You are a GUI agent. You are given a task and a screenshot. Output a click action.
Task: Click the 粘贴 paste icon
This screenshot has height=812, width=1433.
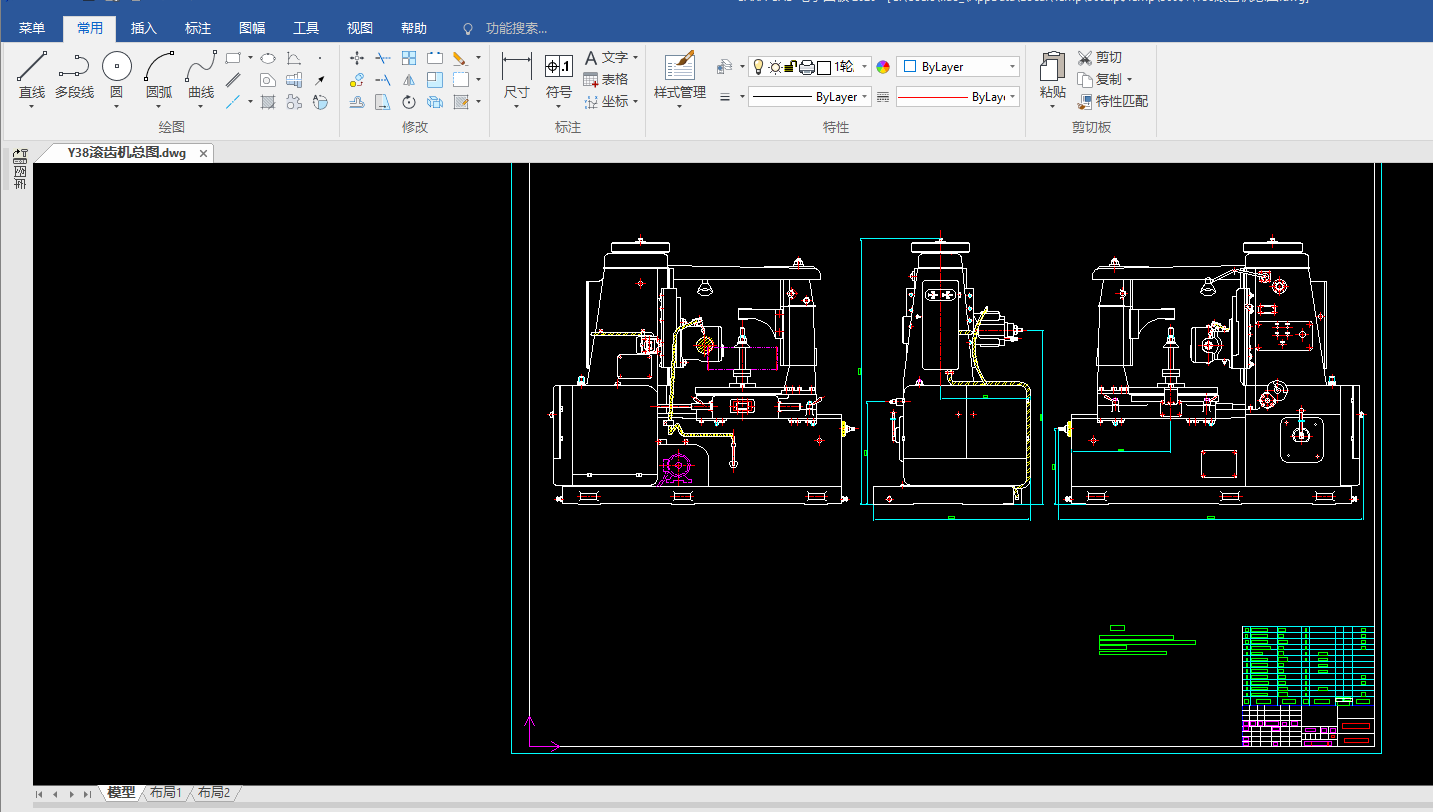(x=1052, y=76)
